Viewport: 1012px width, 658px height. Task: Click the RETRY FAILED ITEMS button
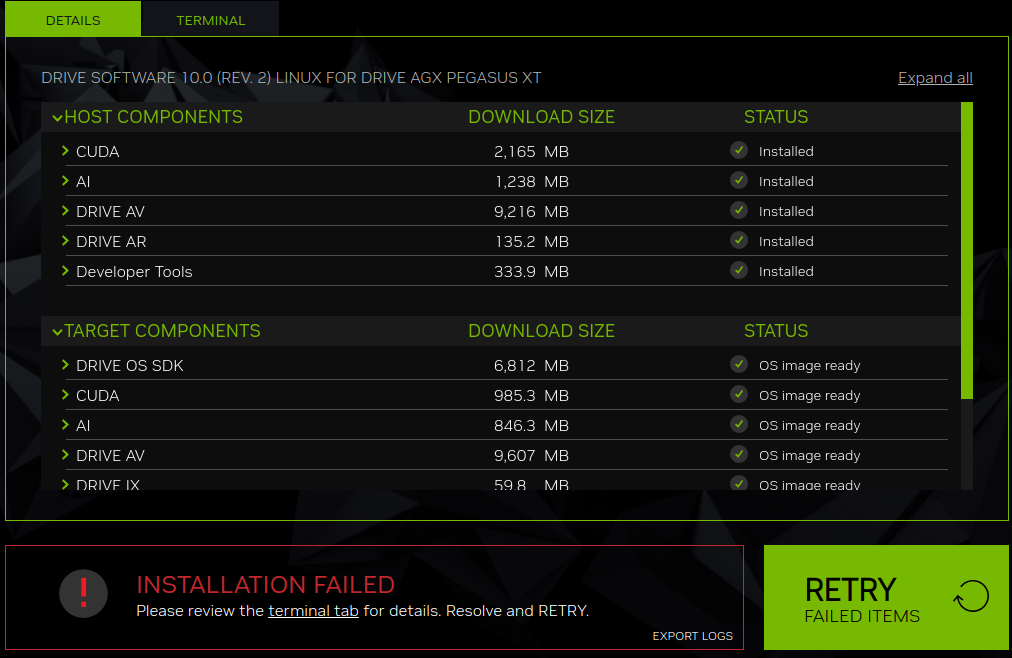coord(886,597)
